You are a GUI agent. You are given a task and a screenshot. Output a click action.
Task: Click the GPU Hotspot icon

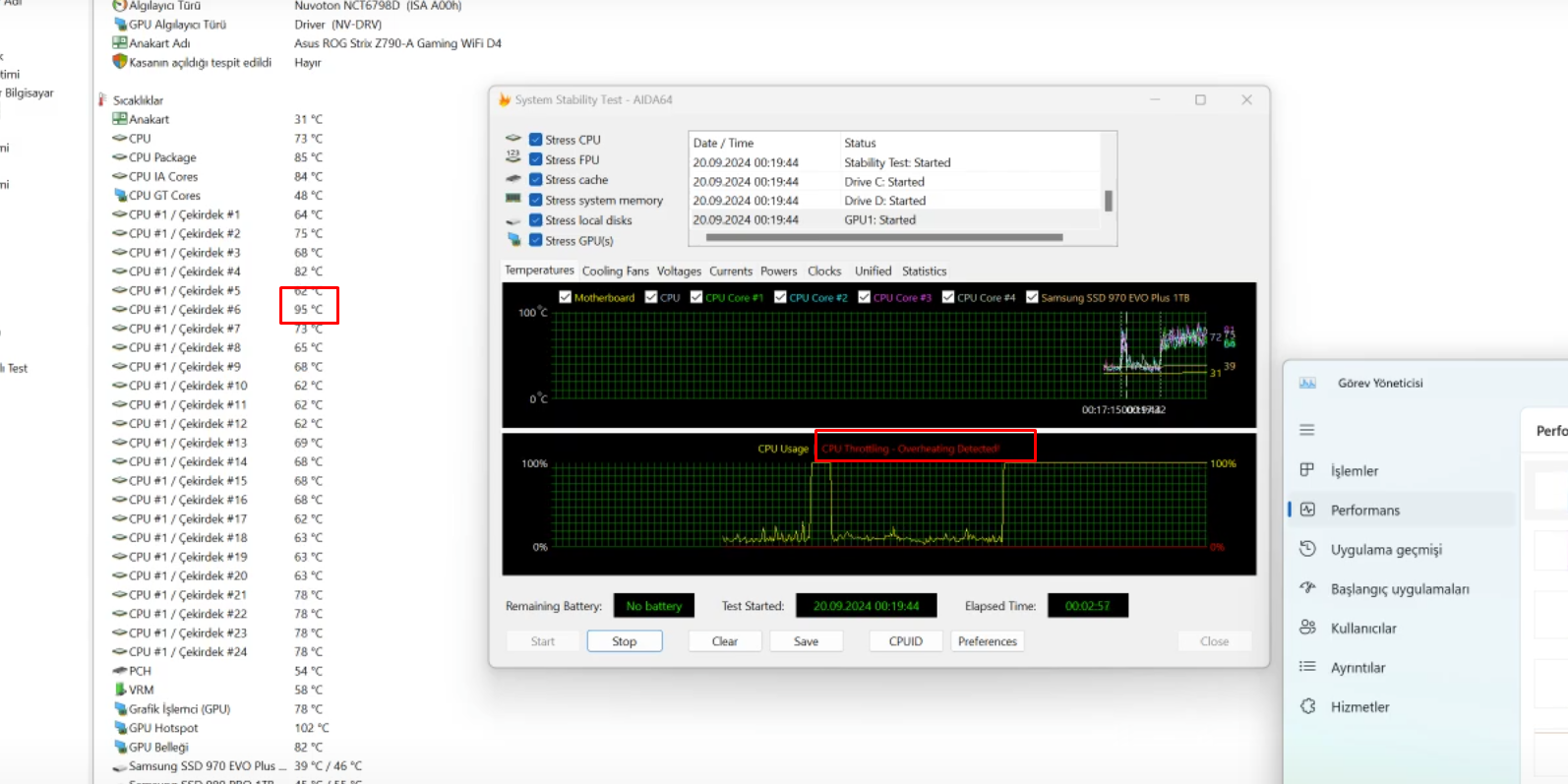[120, 728]
